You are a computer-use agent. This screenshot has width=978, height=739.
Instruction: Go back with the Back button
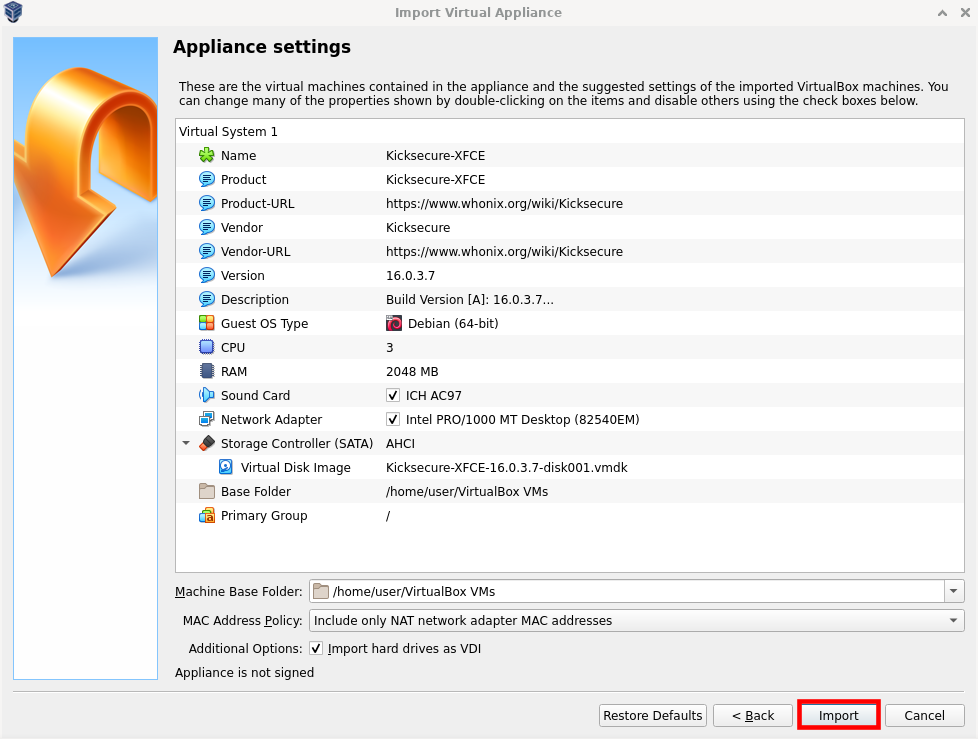[752, 715]
